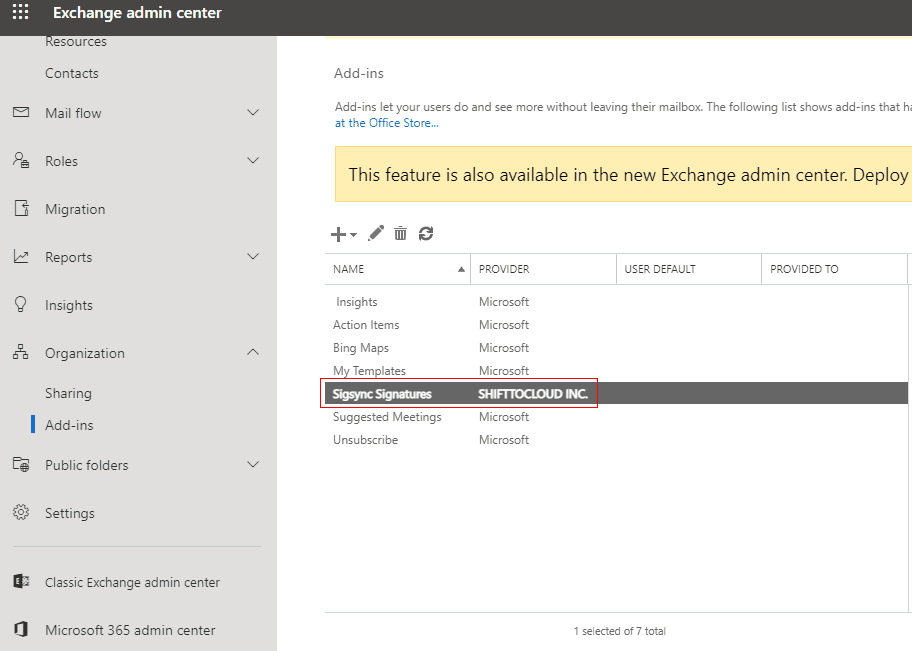Open the Migration page
912x651 pixels.
point(75,209)
